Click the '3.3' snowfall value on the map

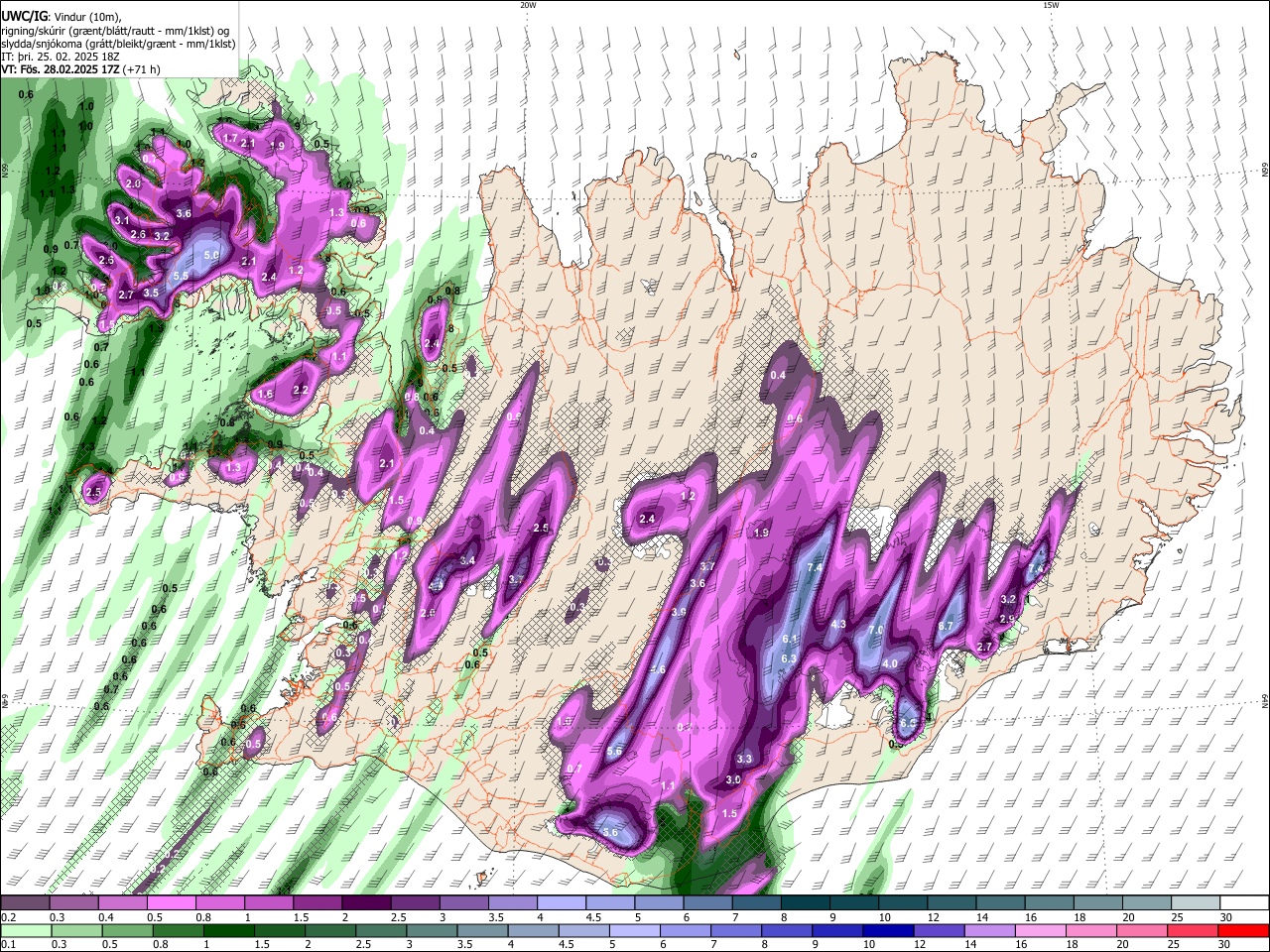point(744,759)
